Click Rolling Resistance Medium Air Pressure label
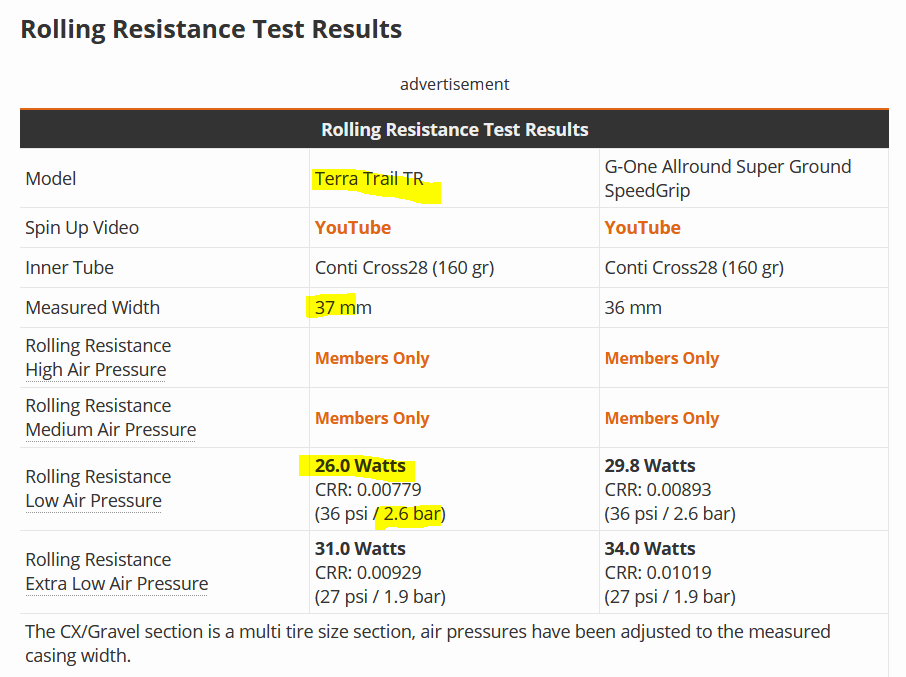The width and height of the screenshot is (906, 677). point(111,418)
